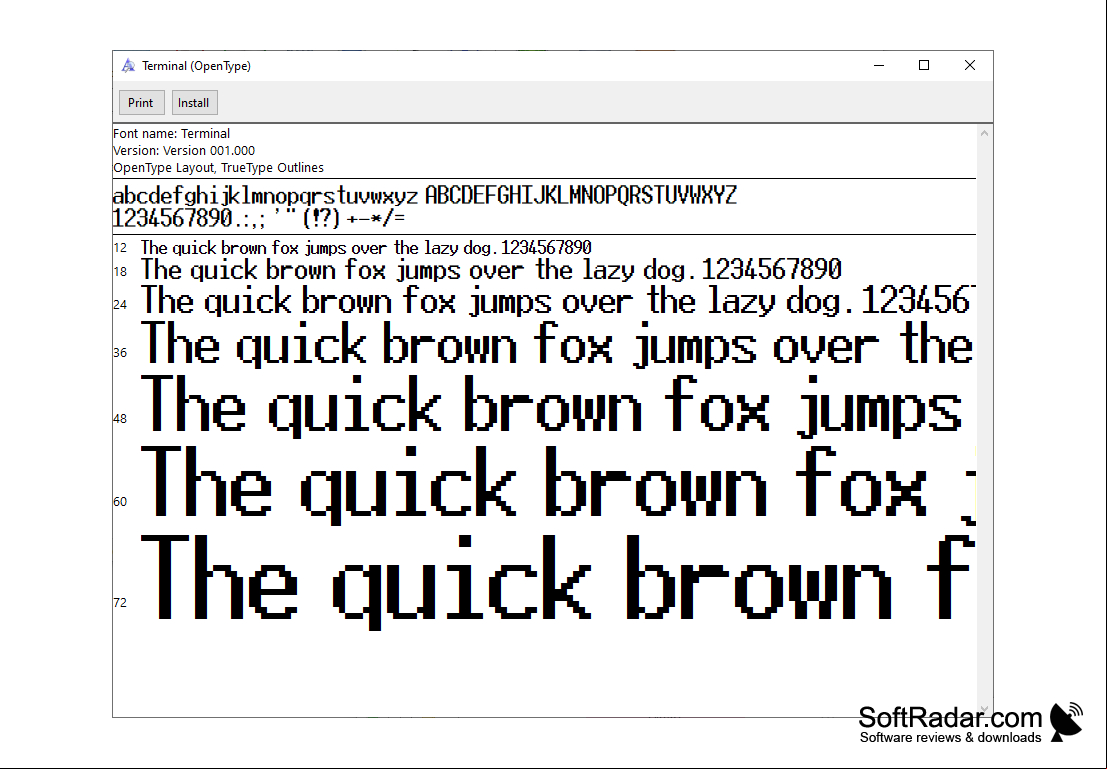Viewport: 1107px width, 769px height.
Task: Click the 'Terminal (OpenType)' window title
Action: 196,66
